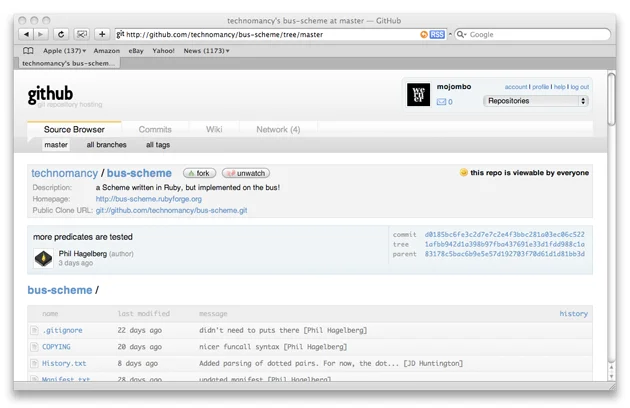Open the COPYING file
The height and width of the screenshot is (408, 630).
[56, 347]
